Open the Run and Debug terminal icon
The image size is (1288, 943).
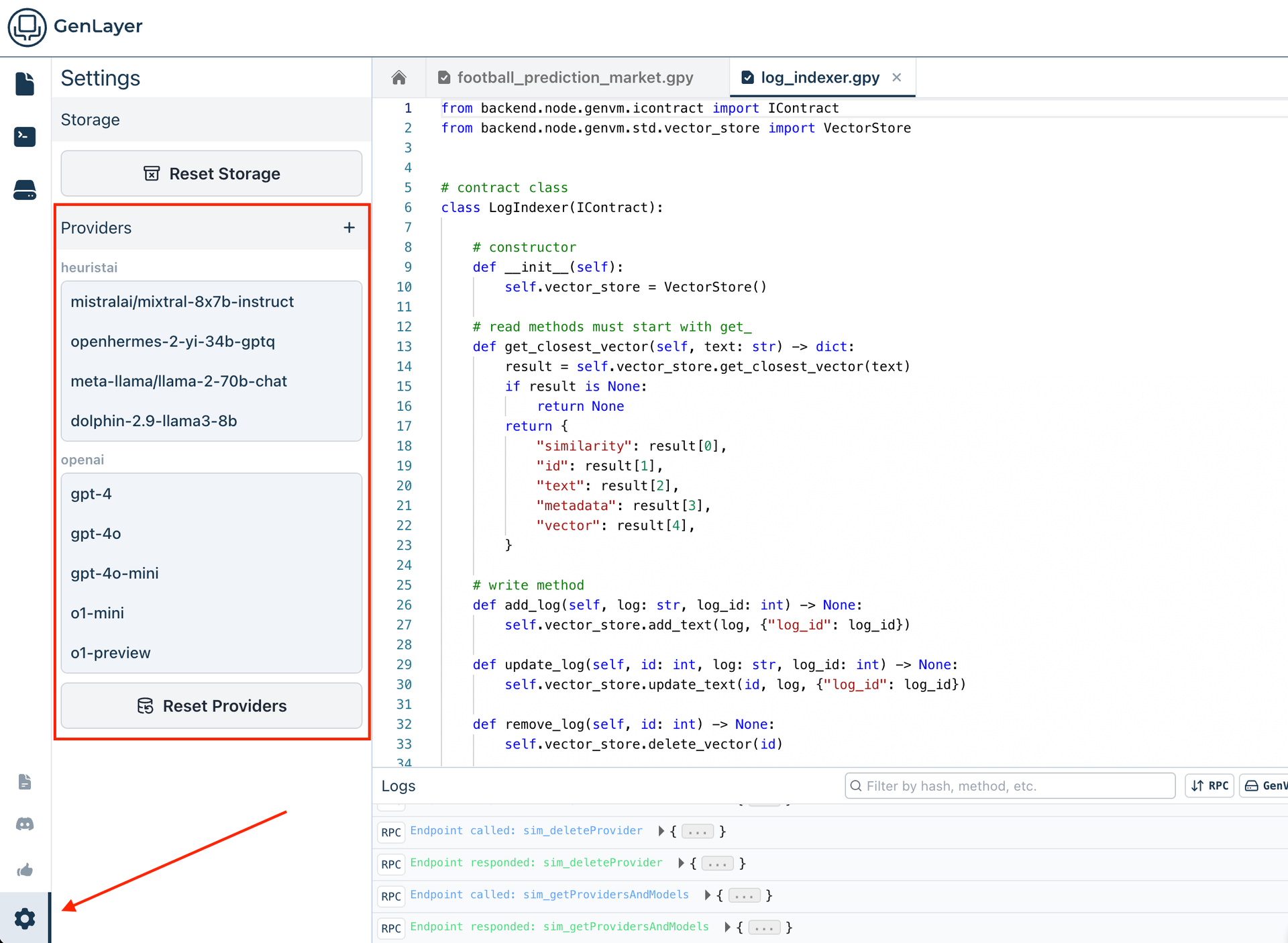coord(25,137)
